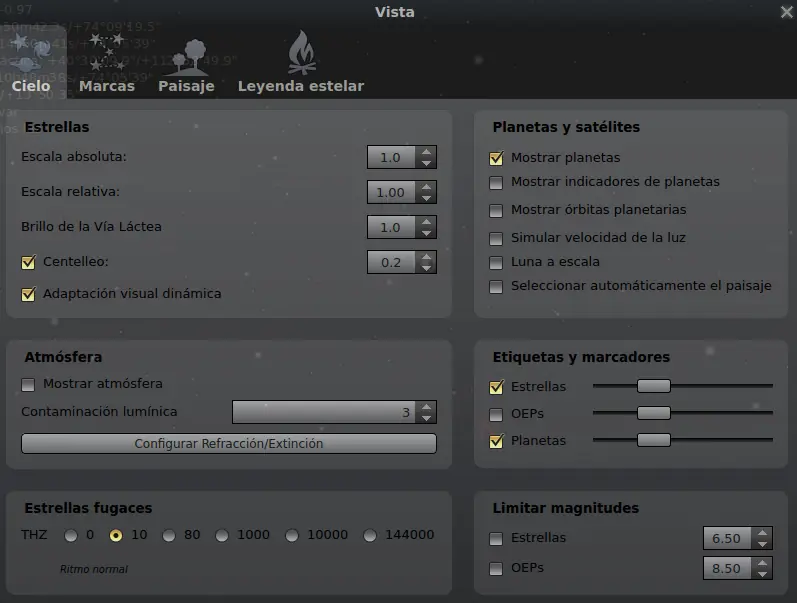Enable Luna a escala
The width and height of the screenshot is (797, 603).
496,262
